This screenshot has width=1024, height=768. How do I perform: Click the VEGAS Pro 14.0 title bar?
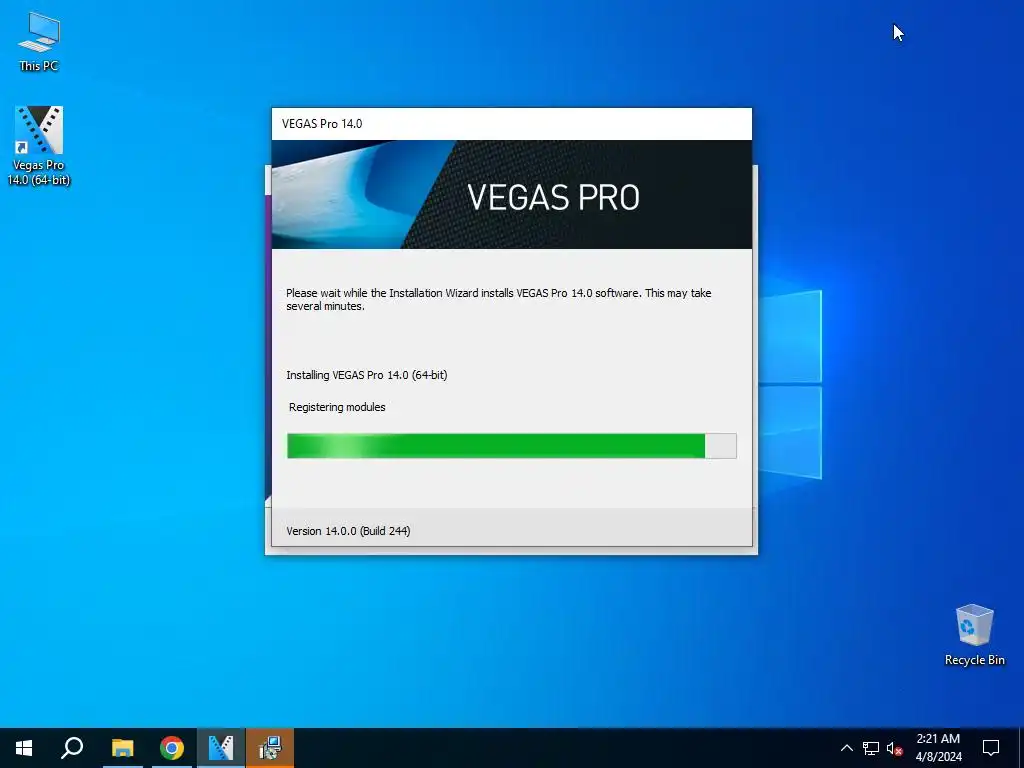click(x=512, y=124)
